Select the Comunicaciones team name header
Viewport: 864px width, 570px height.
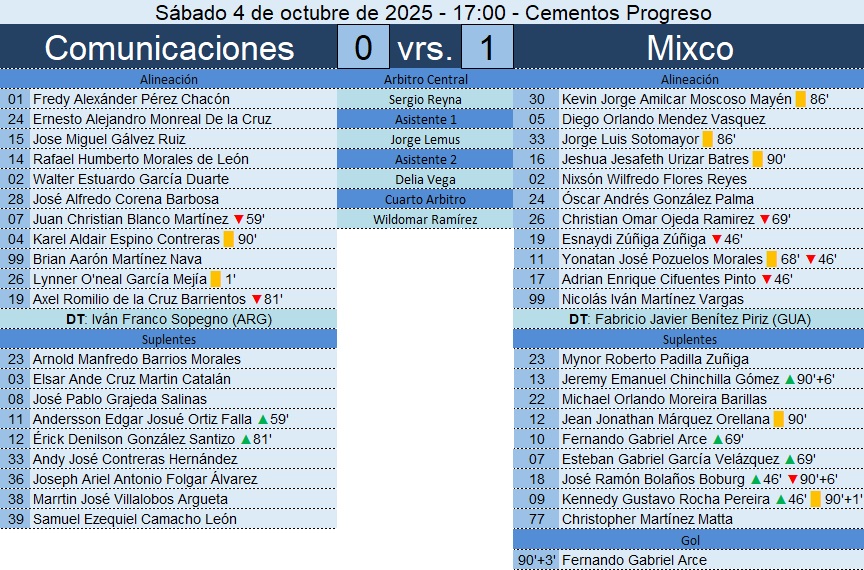tap(169, 48)
